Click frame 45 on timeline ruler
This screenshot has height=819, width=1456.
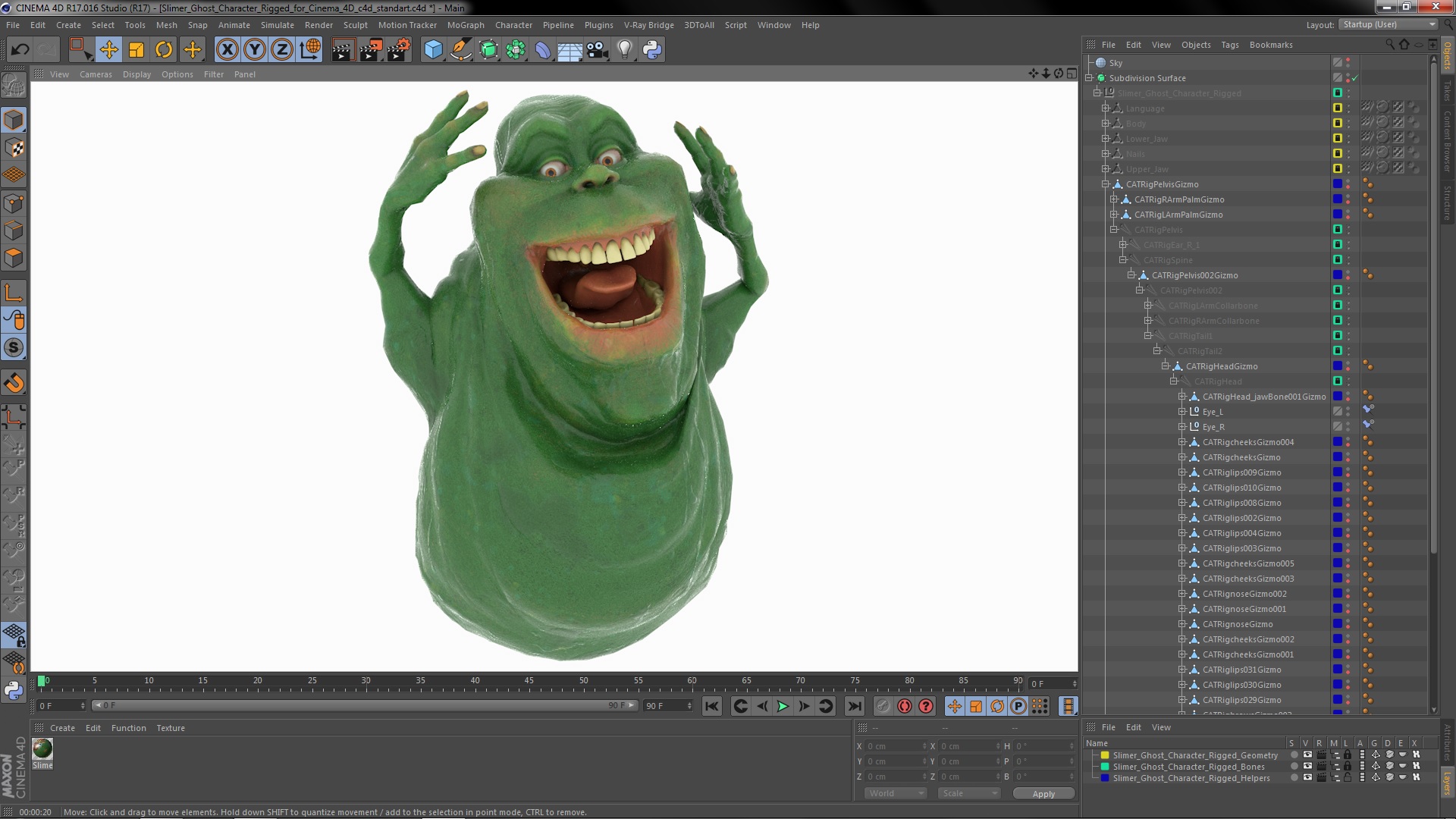click(x=529, y=682)
